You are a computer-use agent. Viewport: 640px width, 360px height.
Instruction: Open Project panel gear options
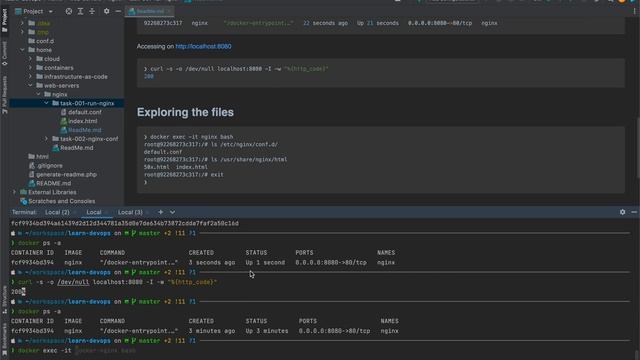point(107,11)
